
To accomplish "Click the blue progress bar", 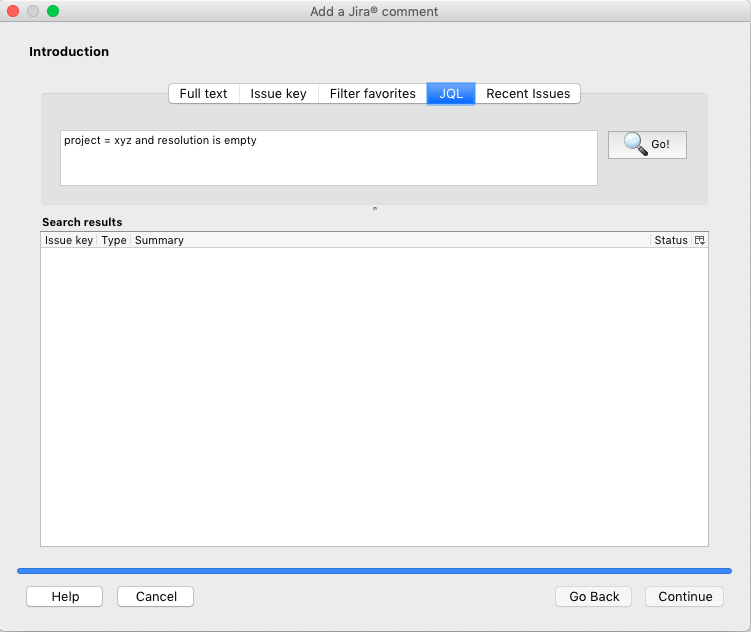I will coord(374,571).
